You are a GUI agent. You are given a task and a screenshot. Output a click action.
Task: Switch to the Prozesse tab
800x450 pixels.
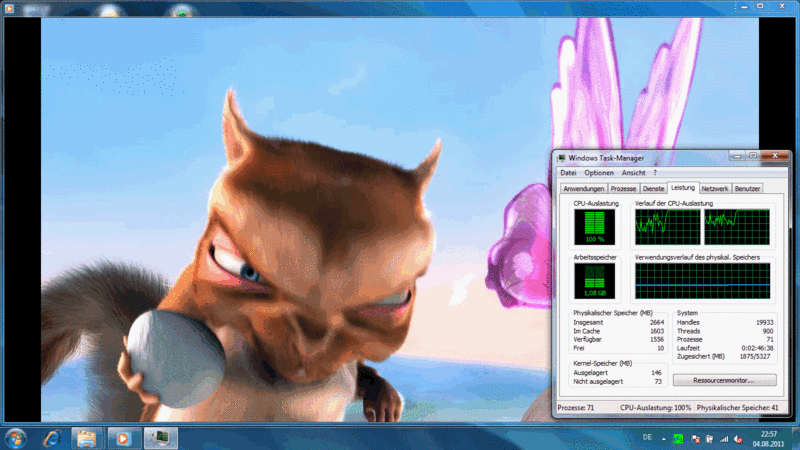pos(623,189)
